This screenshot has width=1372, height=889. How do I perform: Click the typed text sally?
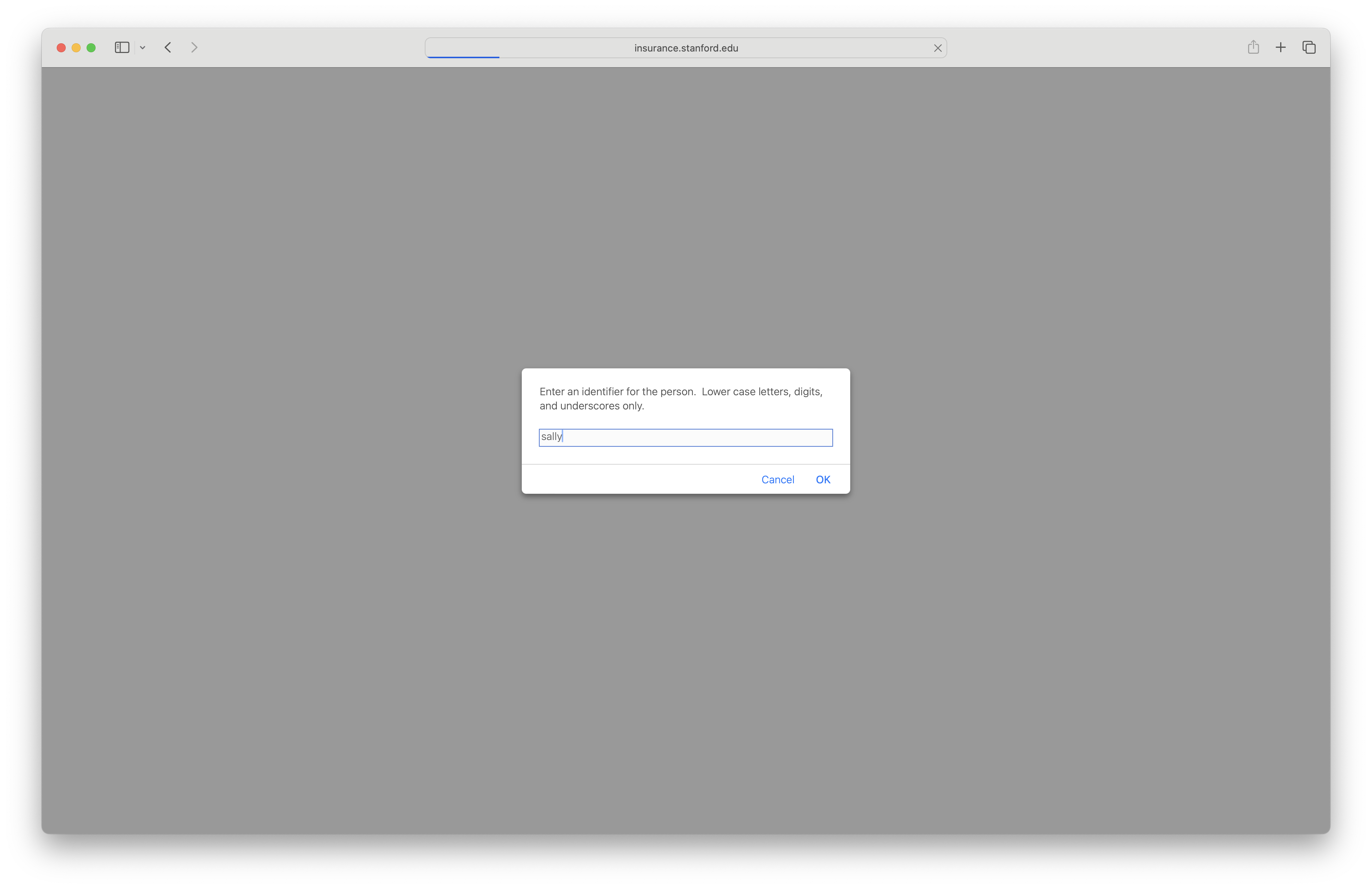click(x=551, y=437)
